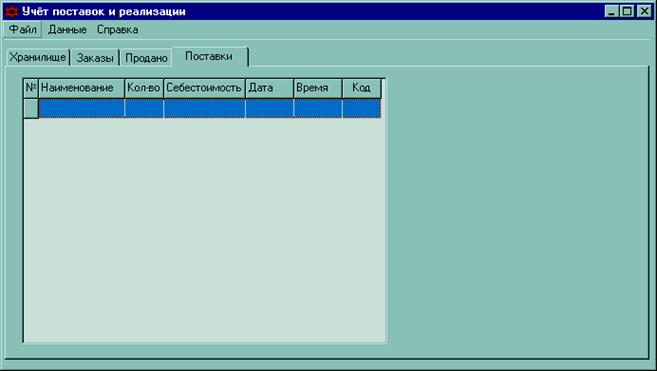This screenshot has height=371, width=657.
Task: Click the № column header
Action: pyautogui.click(x=31, y=88)
